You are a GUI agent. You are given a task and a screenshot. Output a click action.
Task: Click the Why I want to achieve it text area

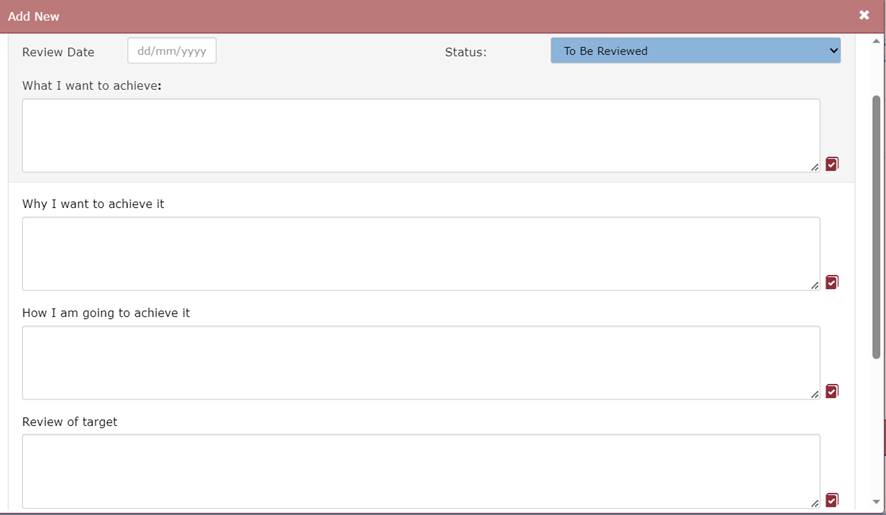pyautogui.click(x=421, y=254)
